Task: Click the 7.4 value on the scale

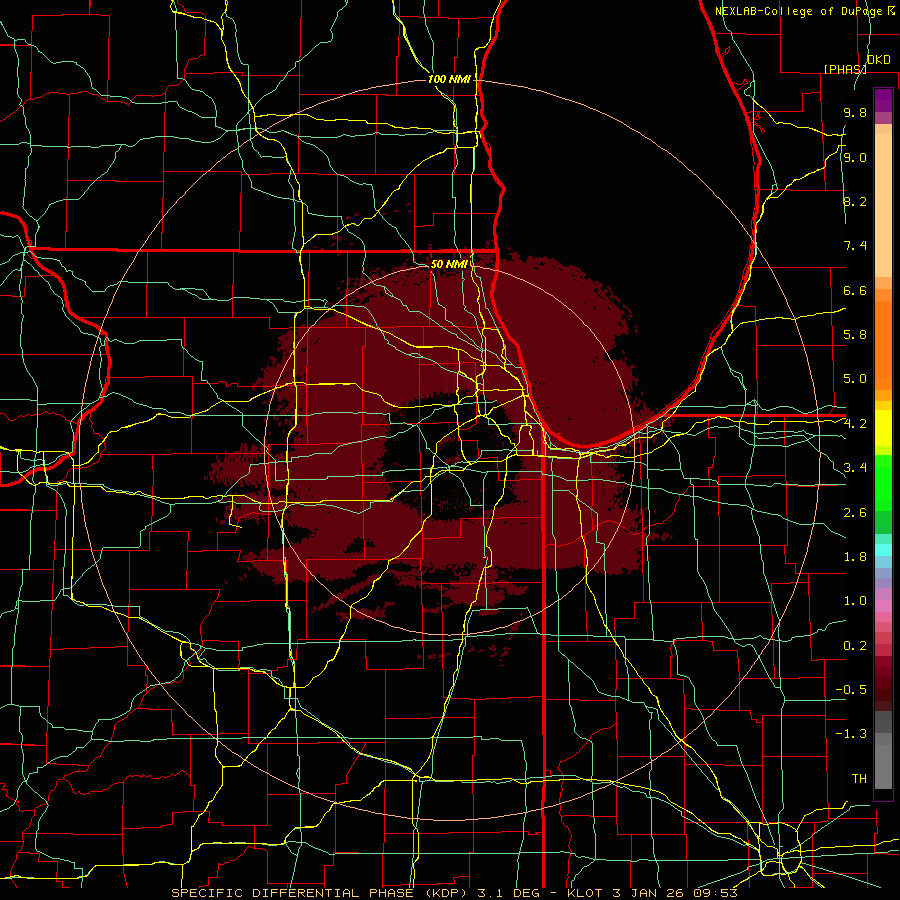Action: [855, 246]
